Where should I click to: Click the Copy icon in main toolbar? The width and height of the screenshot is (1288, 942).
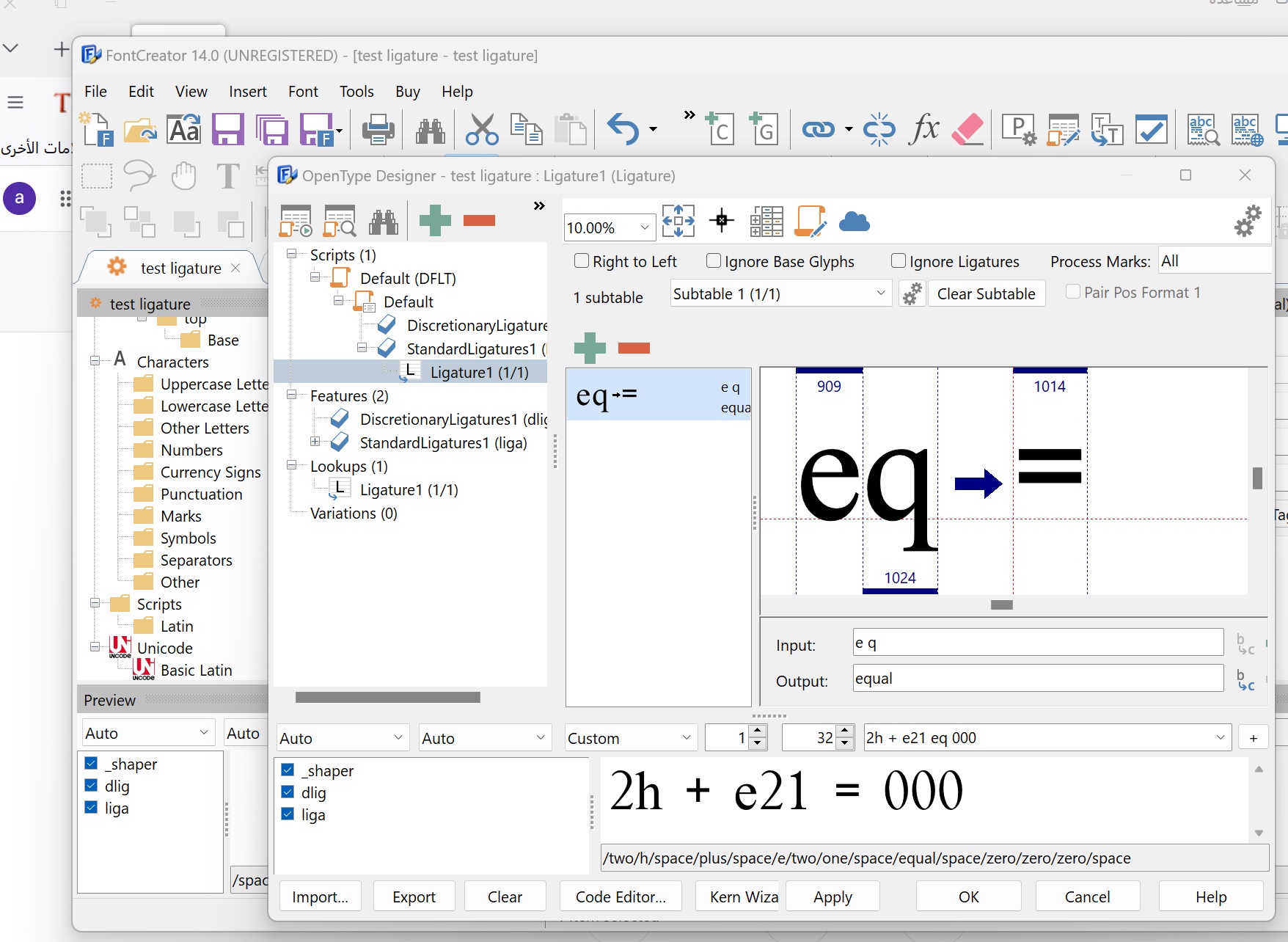526,129
